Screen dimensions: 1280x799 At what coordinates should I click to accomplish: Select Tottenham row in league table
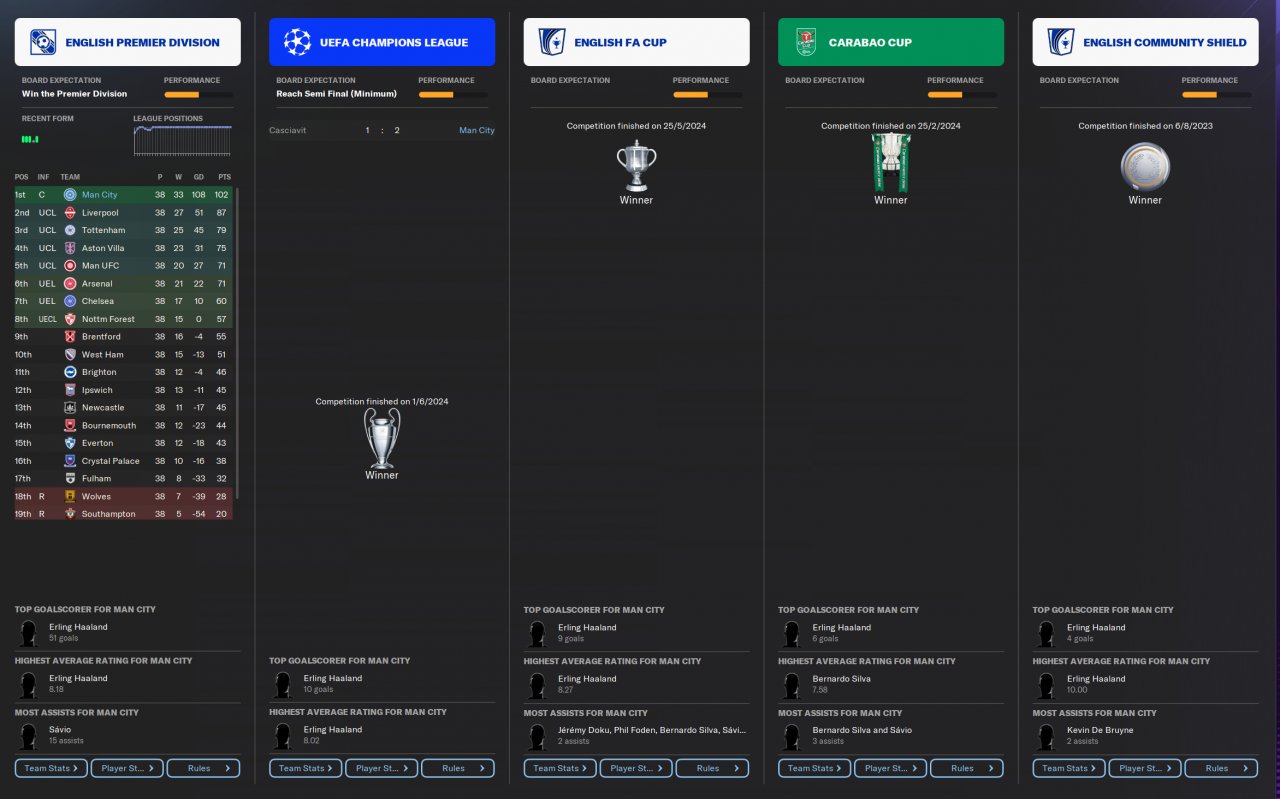(x=123, y=230)
